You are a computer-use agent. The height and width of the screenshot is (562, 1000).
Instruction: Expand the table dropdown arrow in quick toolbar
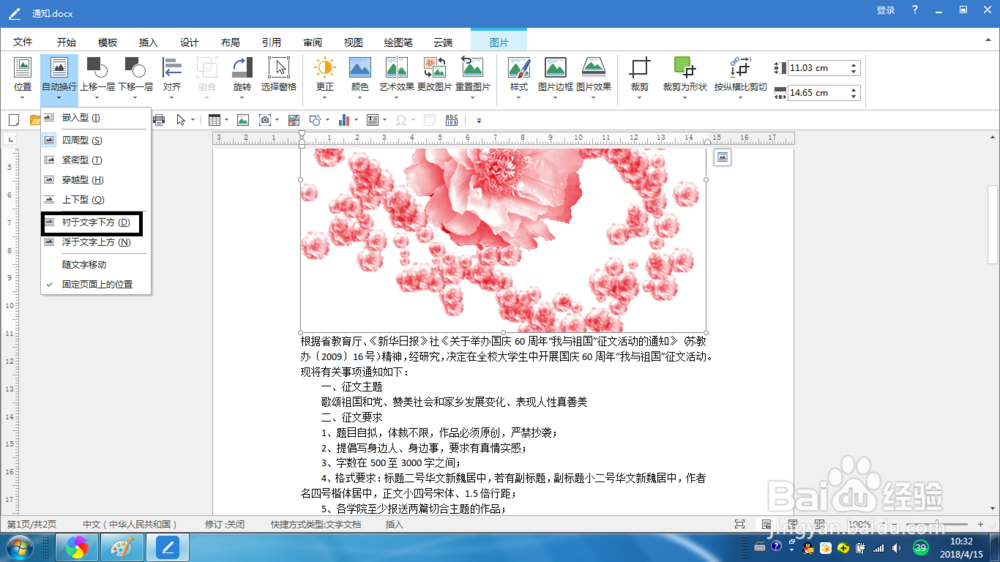point(226,120)
